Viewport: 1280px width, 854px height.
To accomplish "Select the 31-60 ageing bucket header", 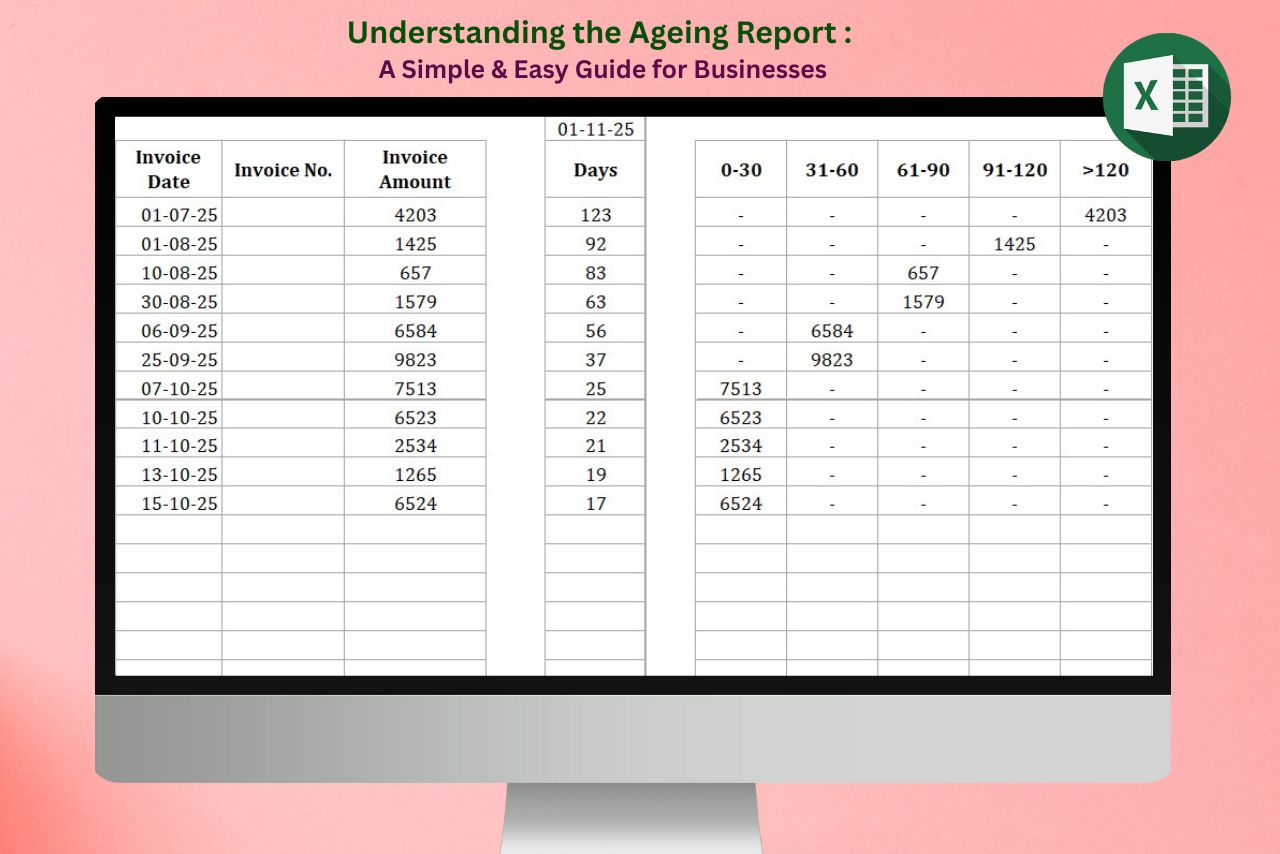I will click(832, 170).
